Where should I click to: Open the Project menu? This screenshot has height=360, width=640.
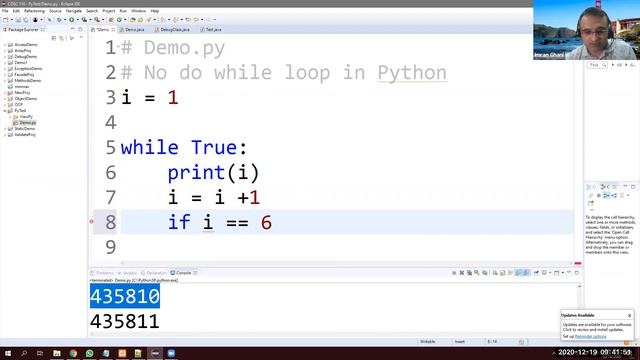tap(109, 11)
